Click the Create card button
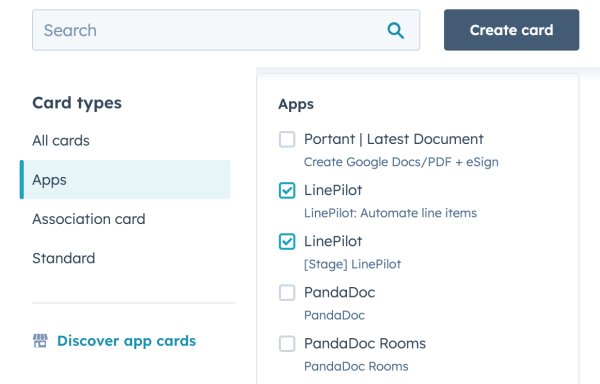Viewport: 600px width, 384px height. pos(511,30)
